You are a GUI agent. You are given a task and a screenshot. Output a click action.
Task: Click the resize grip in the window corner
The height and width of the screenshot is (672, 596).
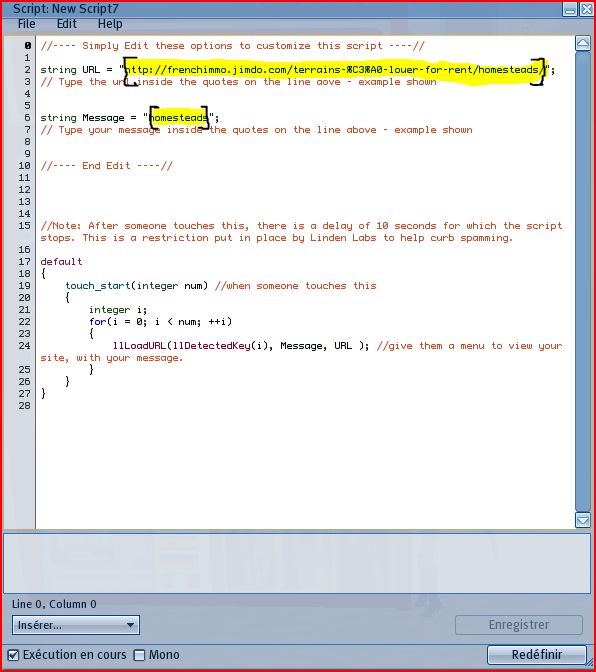pyautogui.click(x=590, y=664)
